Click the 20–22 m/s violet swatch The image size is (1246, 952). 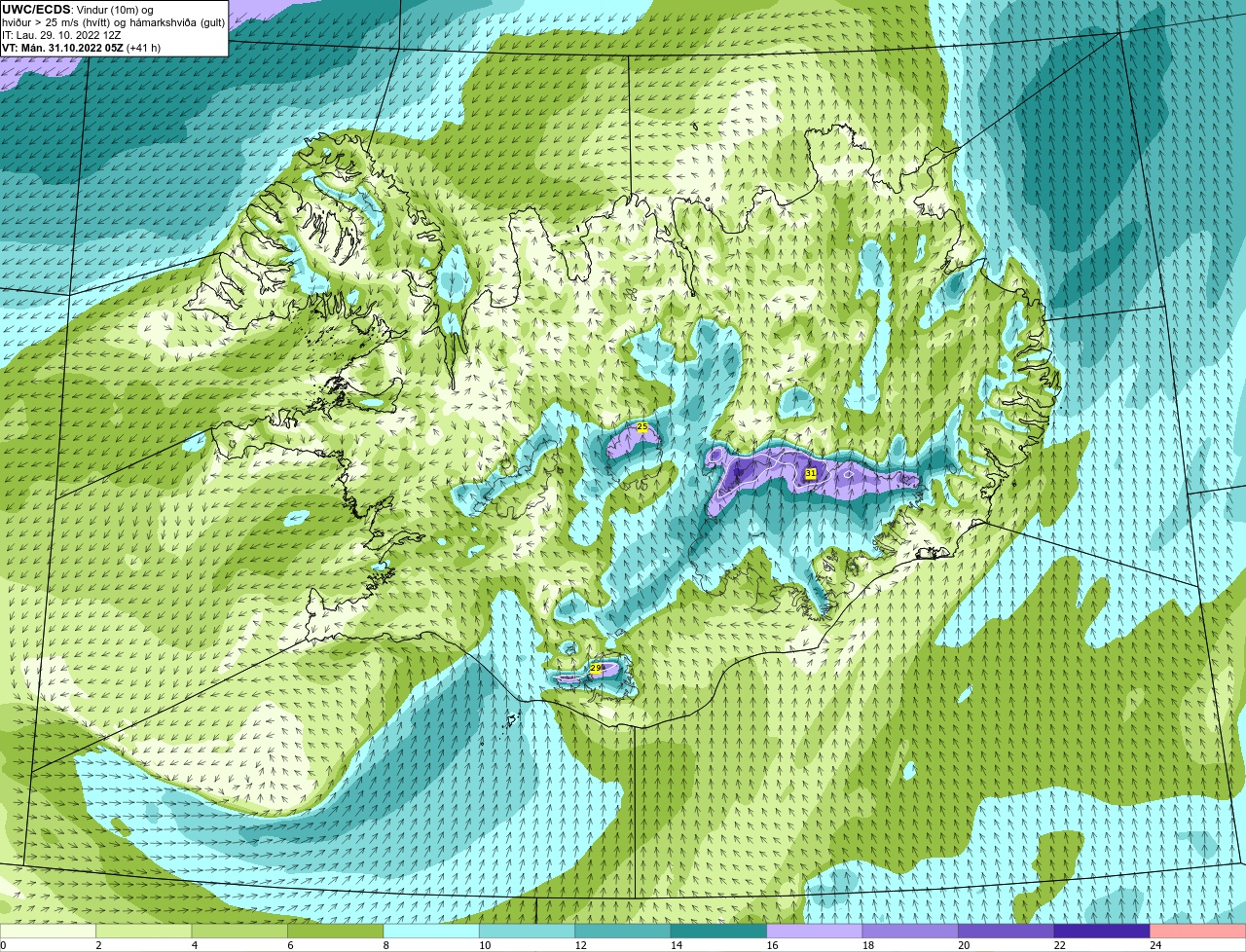[1007, 931]
